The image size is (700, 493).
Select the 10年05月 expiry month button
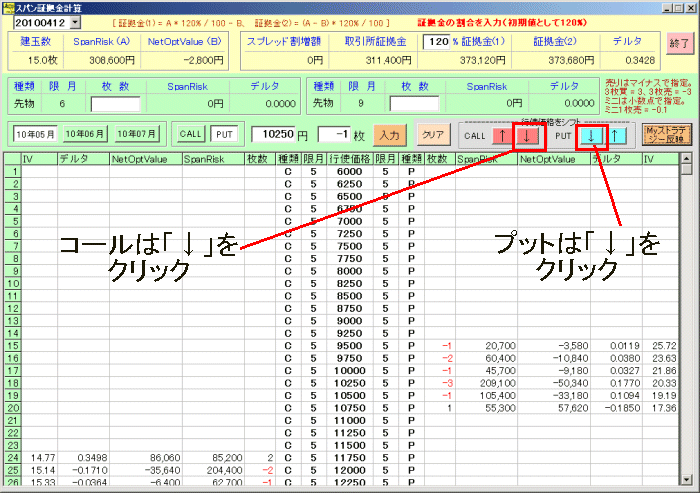[35, 134]
